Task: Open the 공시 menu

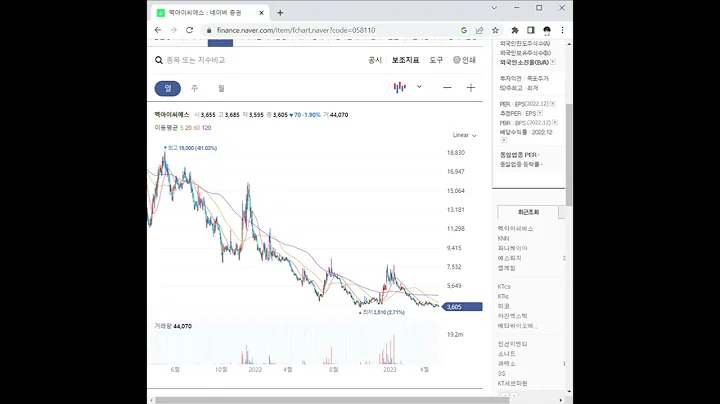Action: point(375,60)
